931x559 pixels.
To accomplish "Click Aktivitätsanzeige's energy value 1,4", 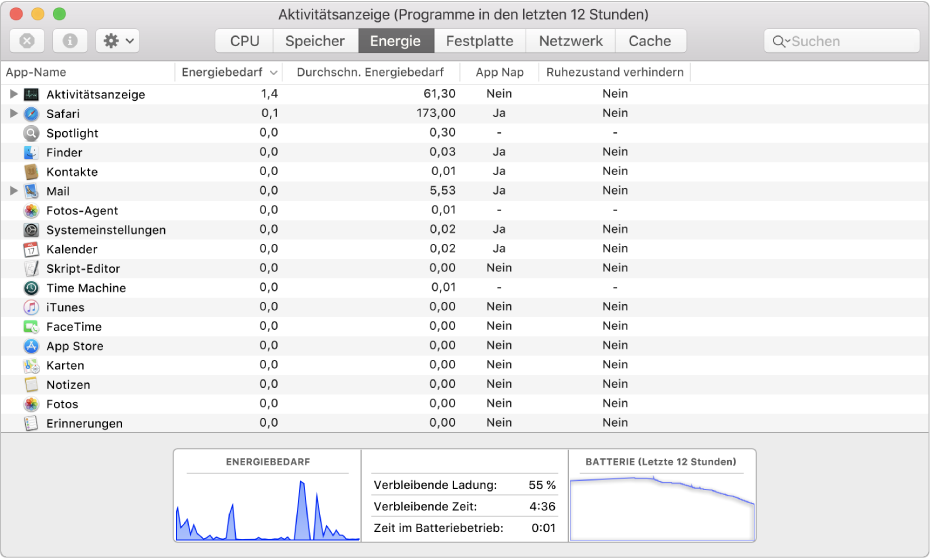I will point(269,93).
